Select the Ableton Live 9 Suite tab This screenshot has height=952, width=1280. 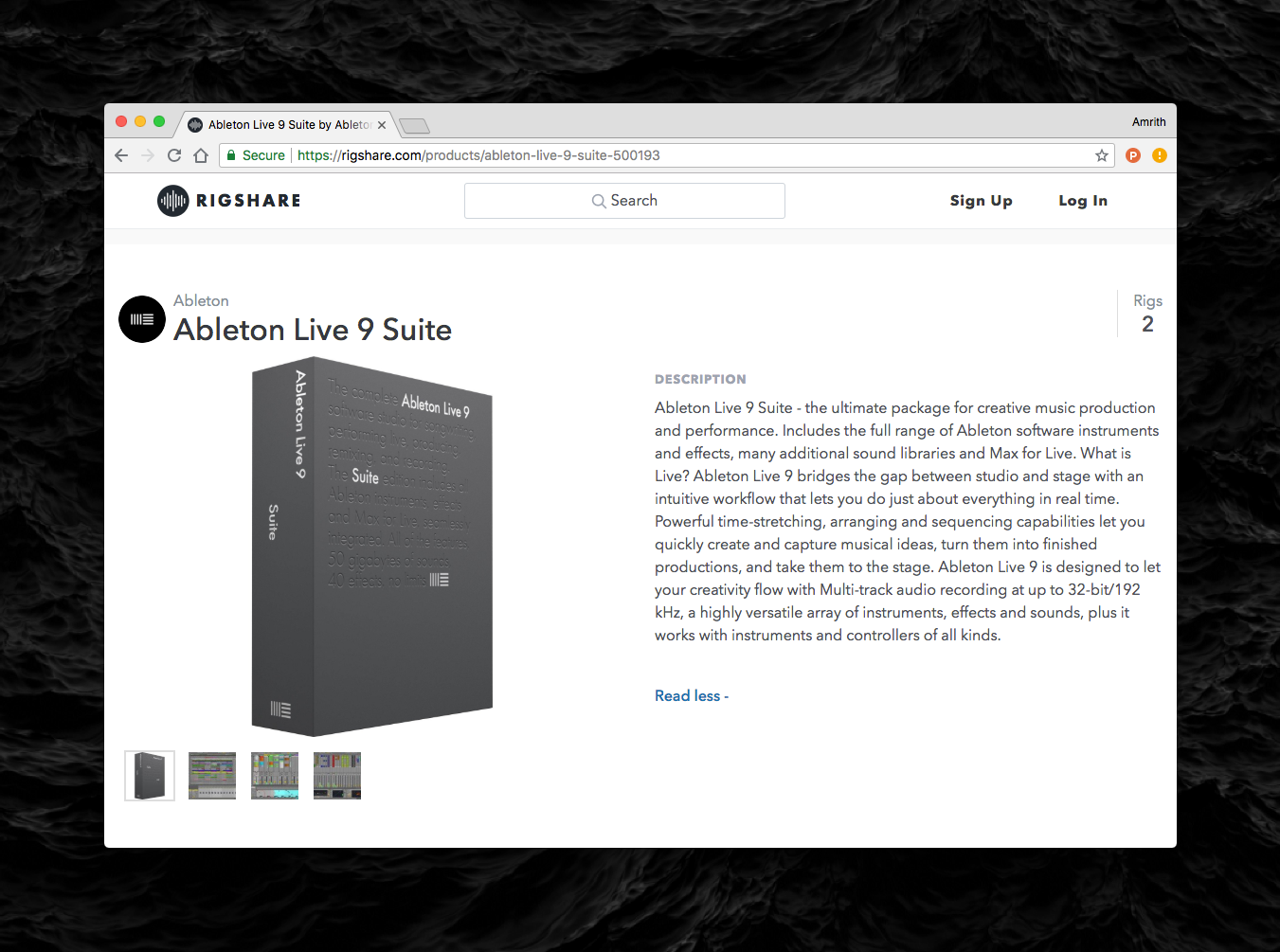click(x=289, y=125)
